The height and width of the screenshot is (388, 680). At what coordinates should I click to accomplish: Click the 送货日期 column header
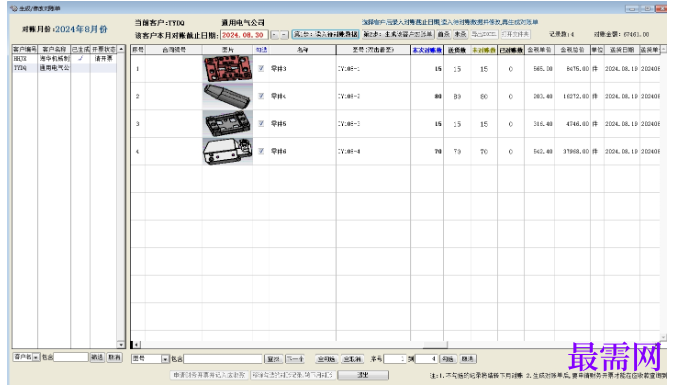pyautogui.click(x=622, y=50)
